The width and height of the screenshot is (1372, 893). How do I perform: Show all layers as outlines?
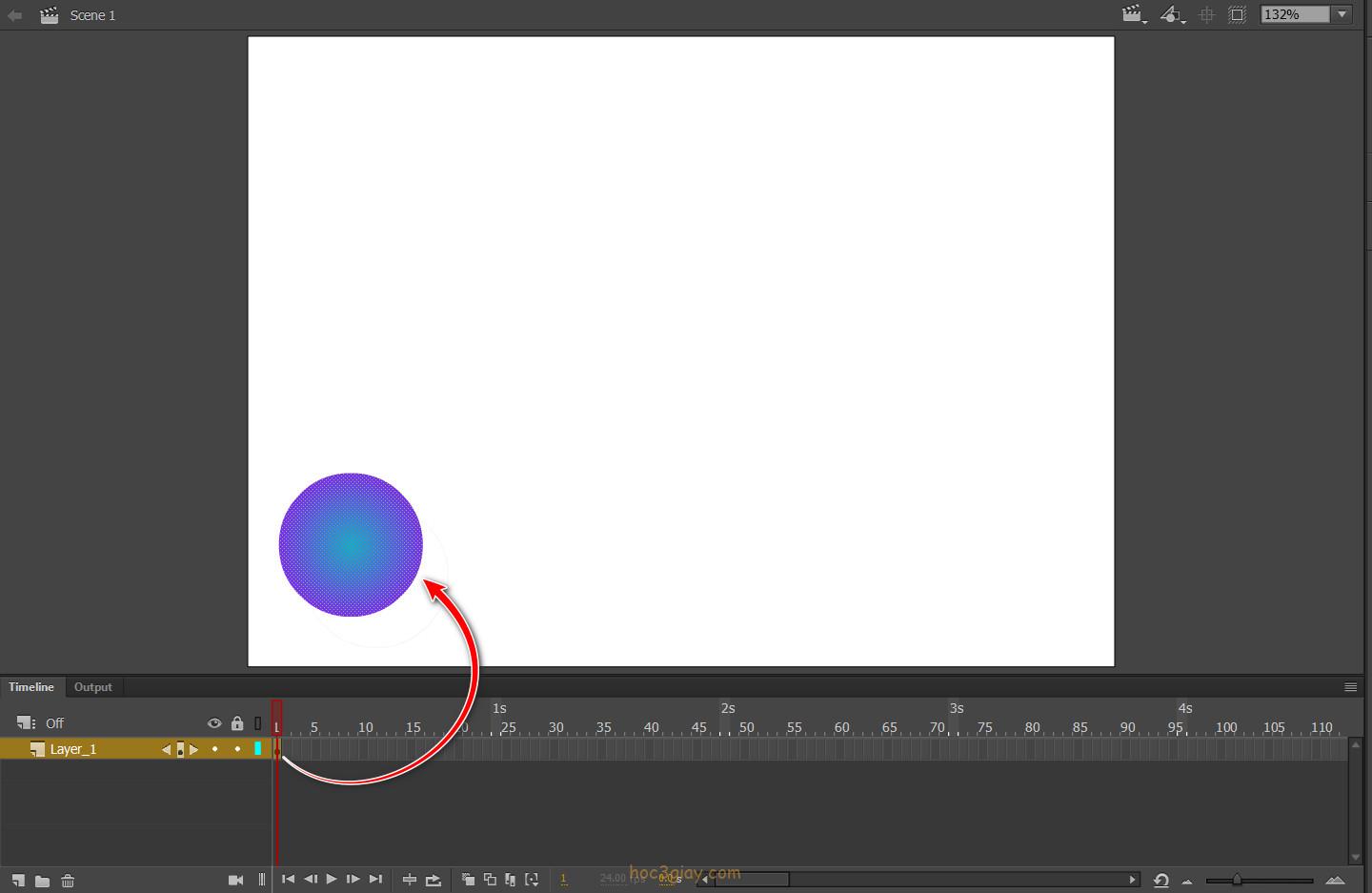click(257, 723)
